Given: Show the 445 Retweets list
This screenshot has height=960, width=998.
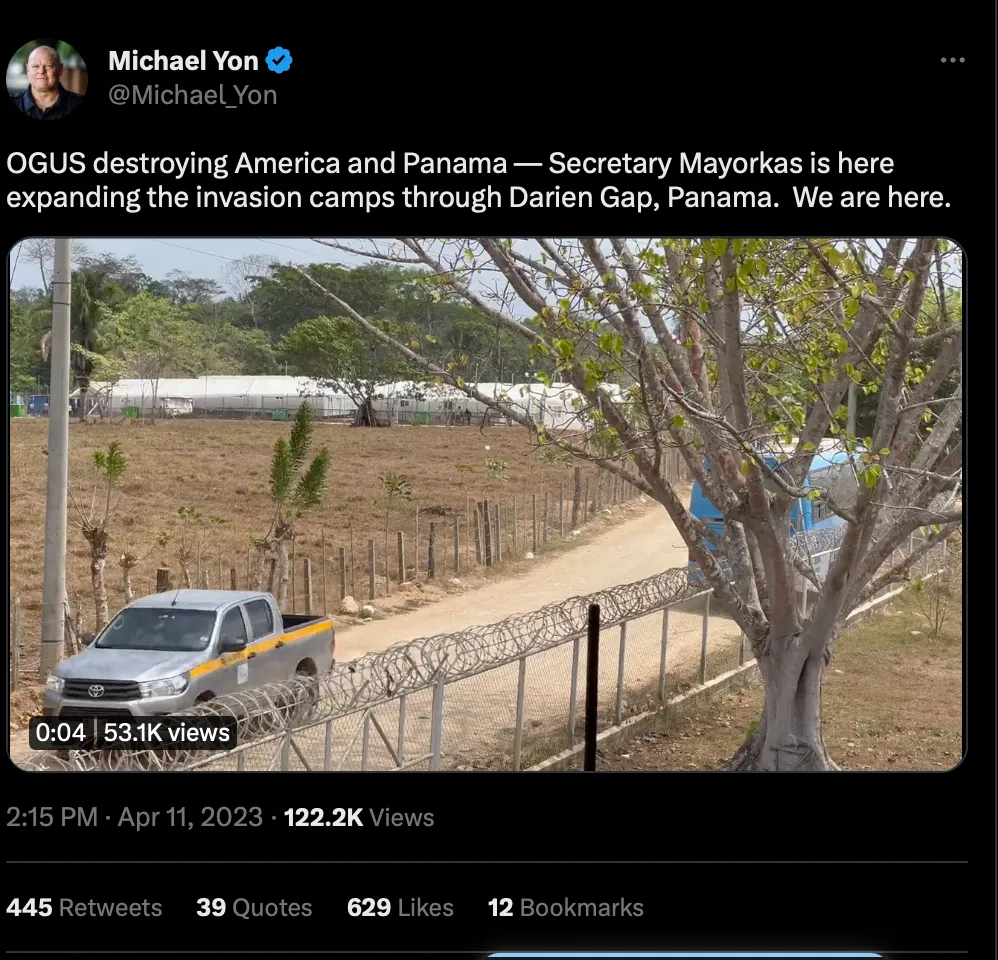Looking at the screenshot, I should (84, 907).
